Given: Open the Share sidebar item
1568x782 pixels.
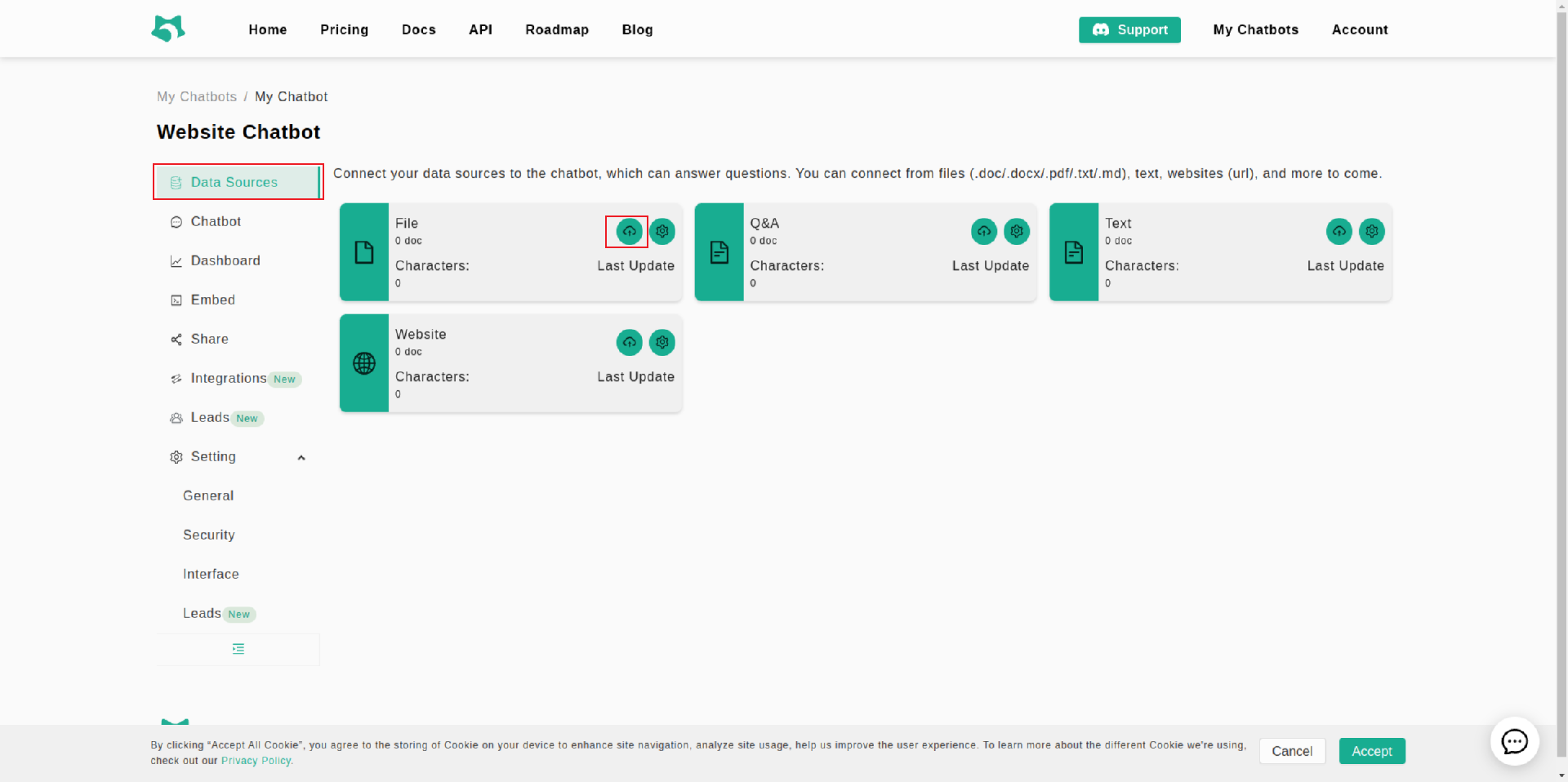Looking at the screenshot, I should click(x=237, y=339).
